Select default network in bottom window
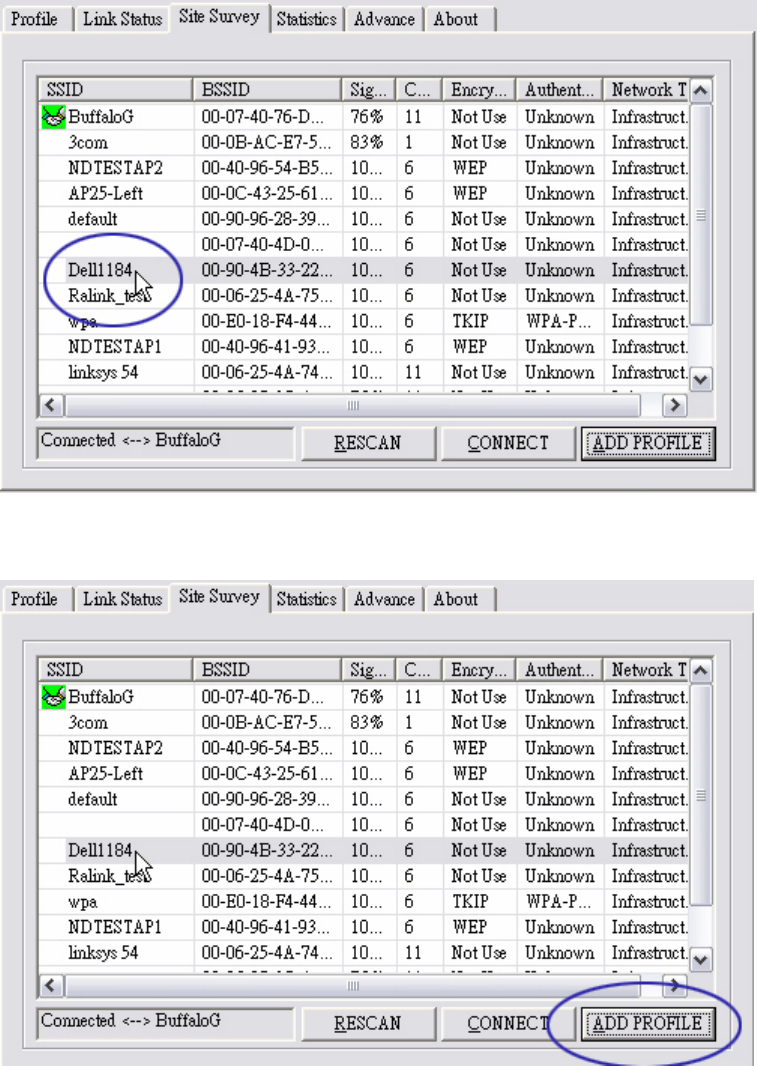Viewport: 757px width, 1066px height. coord(92,799)
